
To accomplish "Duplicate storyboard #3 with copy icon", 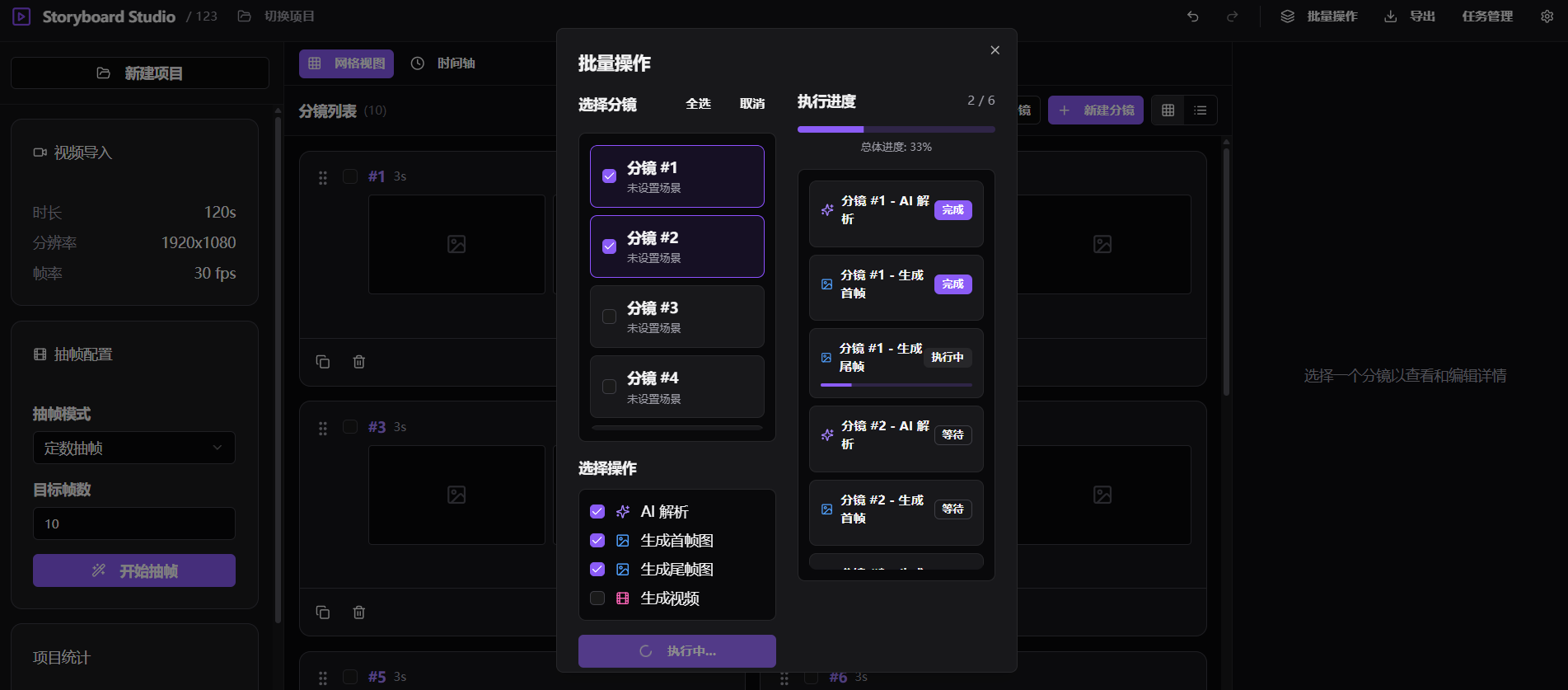I will (x=323, y=613).
